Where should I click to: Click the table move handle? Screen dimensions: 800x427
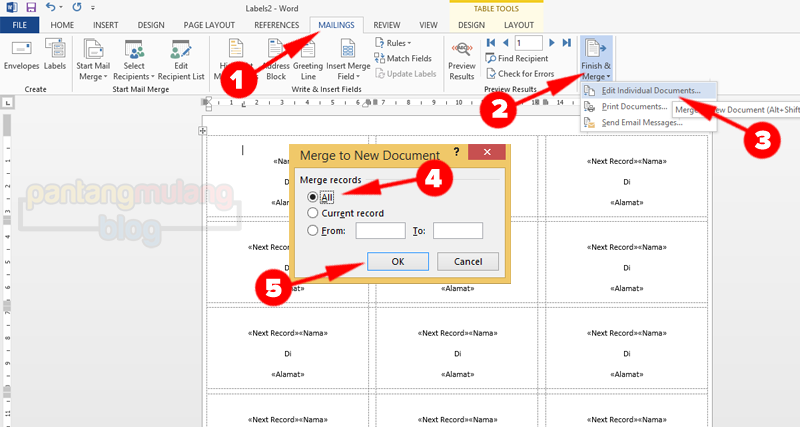[x=203, y=131]
